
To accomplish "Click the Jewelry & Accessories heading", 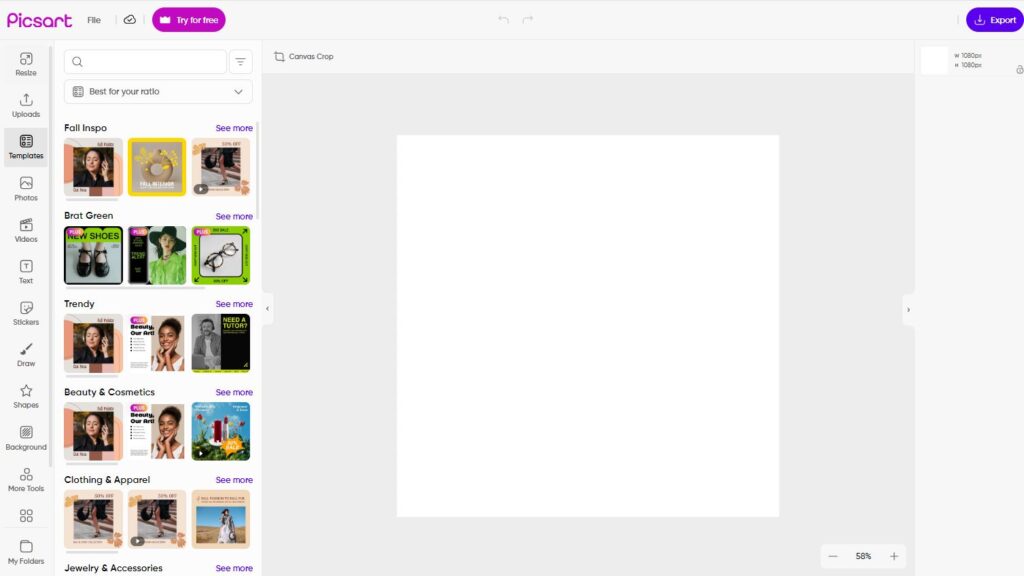I will (113, 568).
